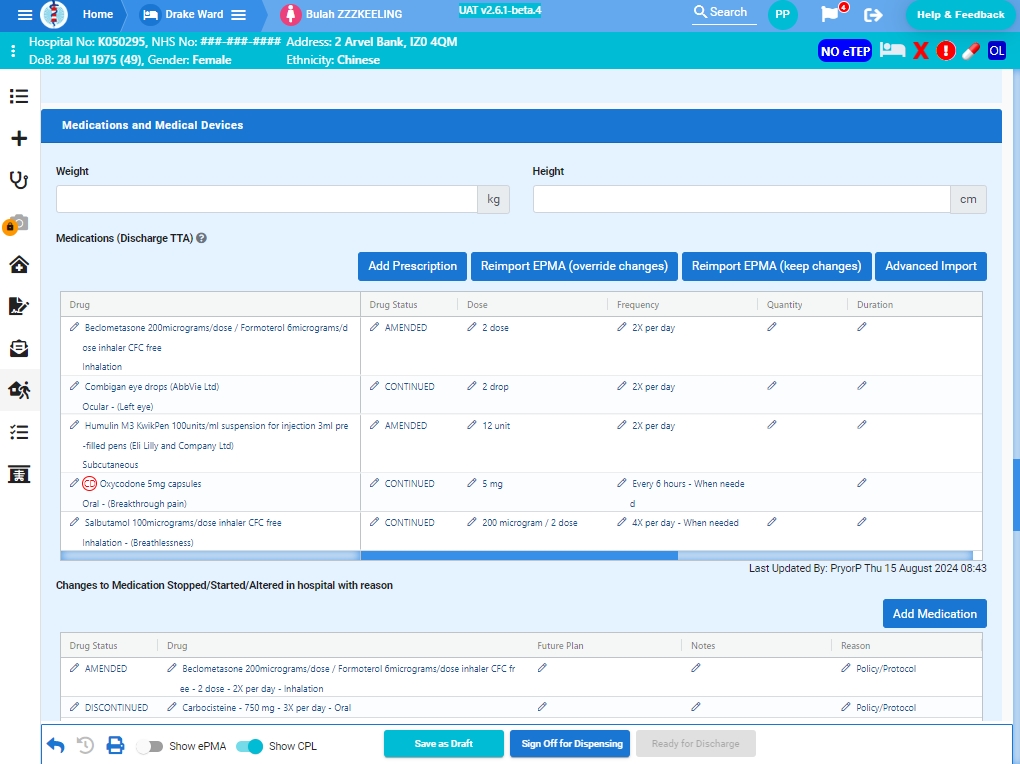Open the home medical sidebar icon
The height and width of the screenshot is (764, 1020).
coord(19,265)
